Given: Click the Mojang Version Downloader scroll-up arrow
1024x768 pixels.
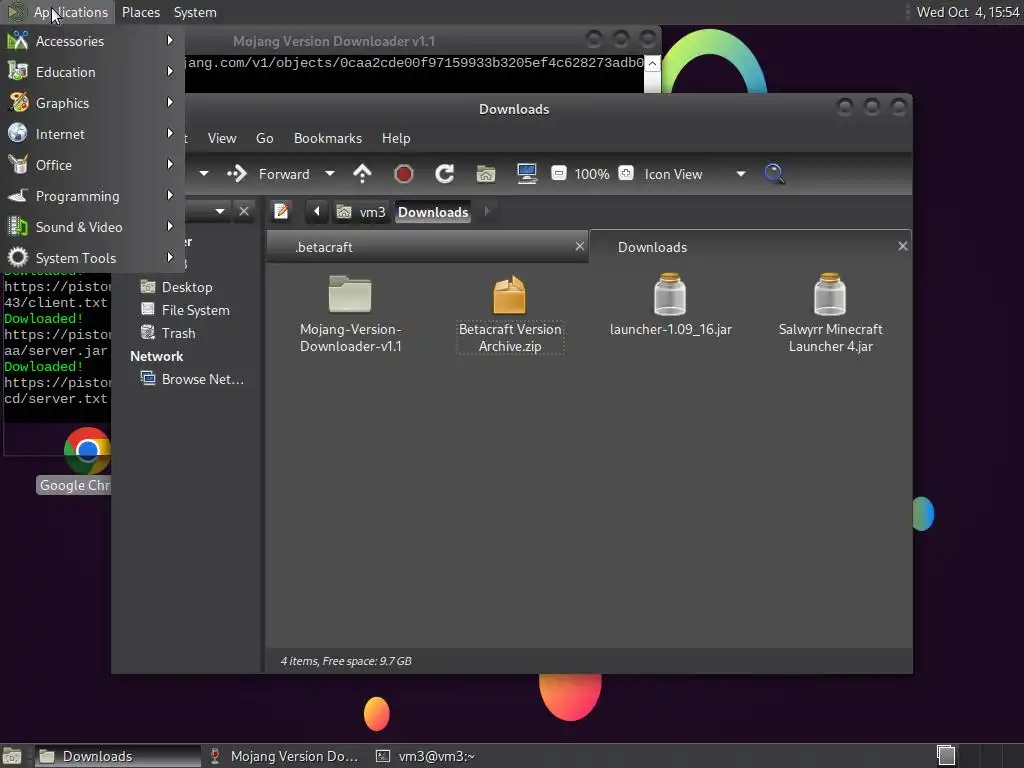Looking at the screenshot, I should pyautogui.click(x=652, y=63).
